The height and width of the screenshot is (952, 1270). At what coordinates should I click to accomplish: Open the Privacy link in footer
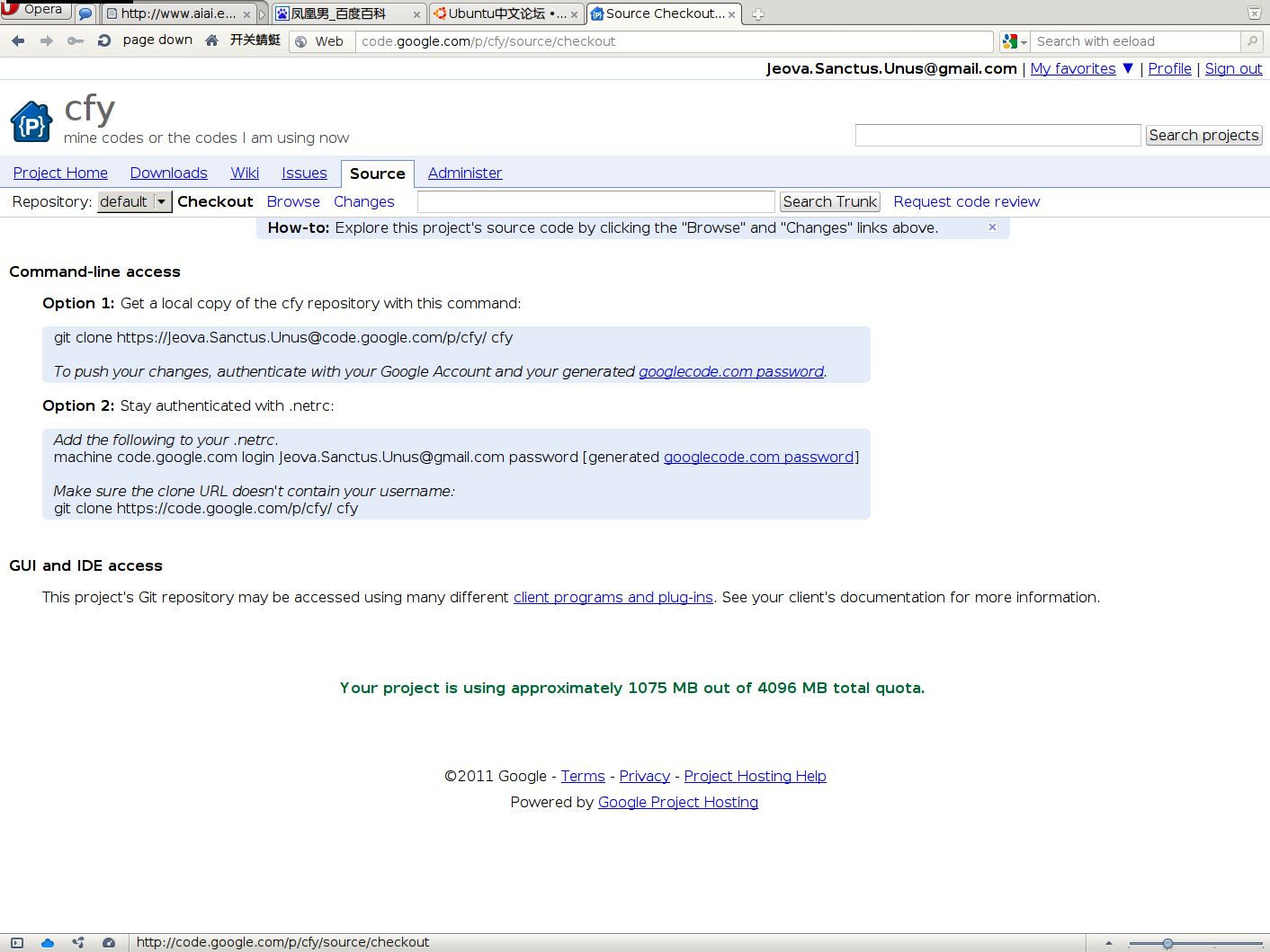coord(645,777)
